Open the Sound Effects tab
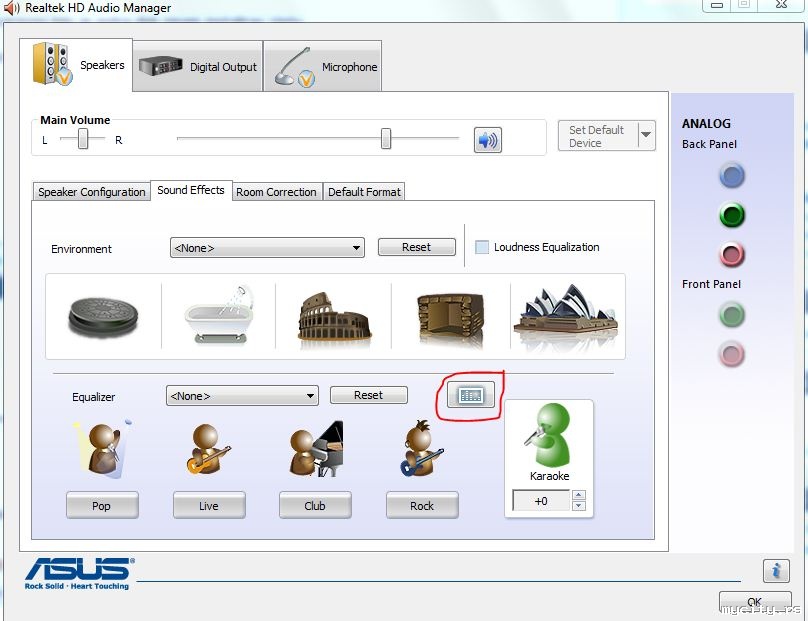 (191, 190)
